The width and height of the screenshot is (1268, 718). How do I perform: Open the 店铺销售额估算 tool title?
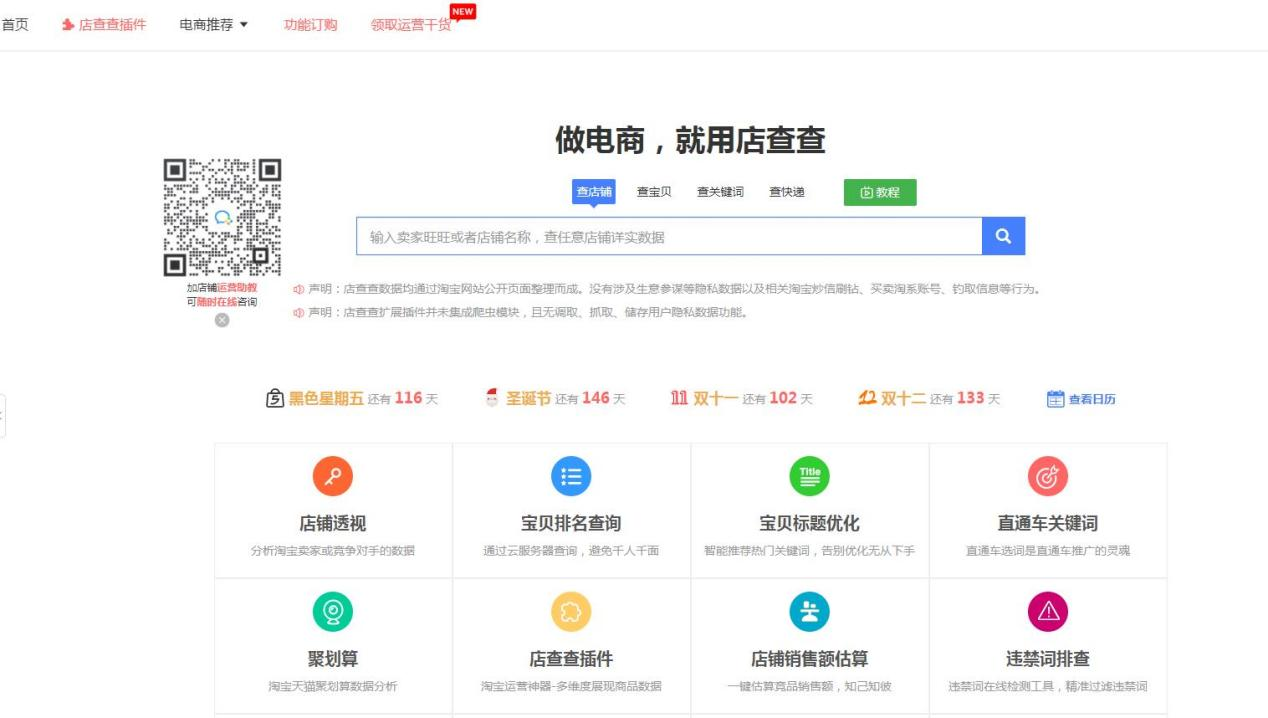(x=809, y=659)
